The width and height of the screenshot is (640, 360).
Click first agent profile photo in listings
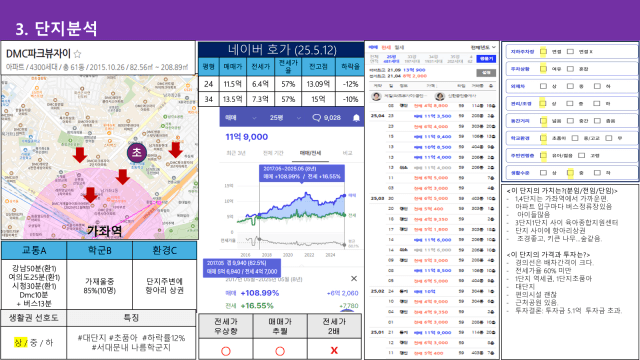coord(376,96)
